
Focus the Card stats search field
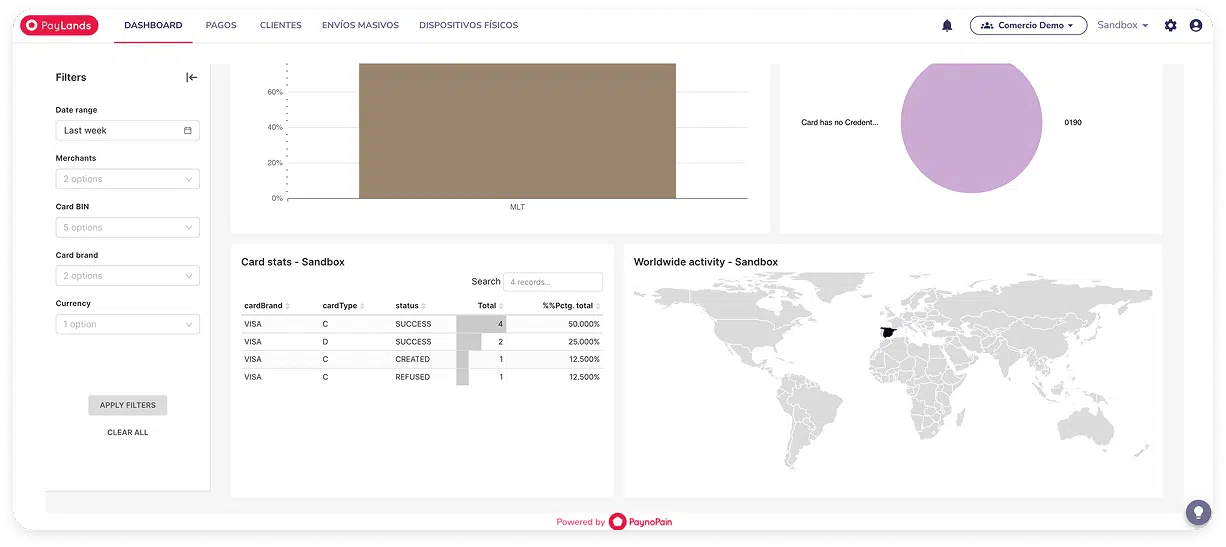(552, 282)
